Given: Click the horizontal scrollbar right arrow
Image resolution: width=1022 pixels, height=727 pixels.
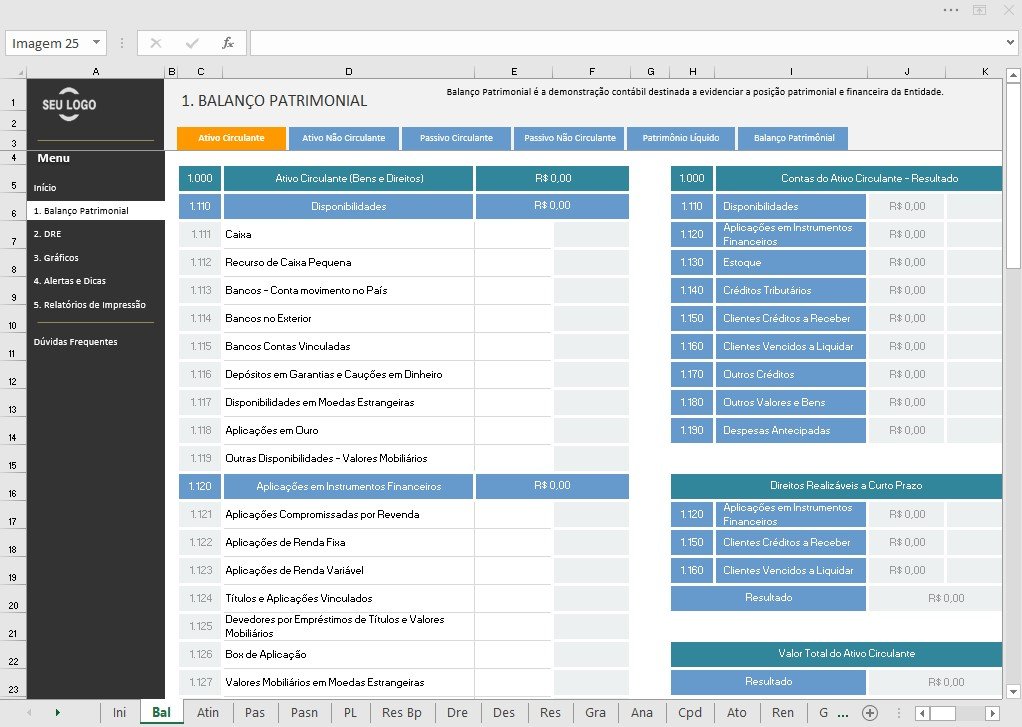Looking at the screenshot, I should [x=992, y=713].
